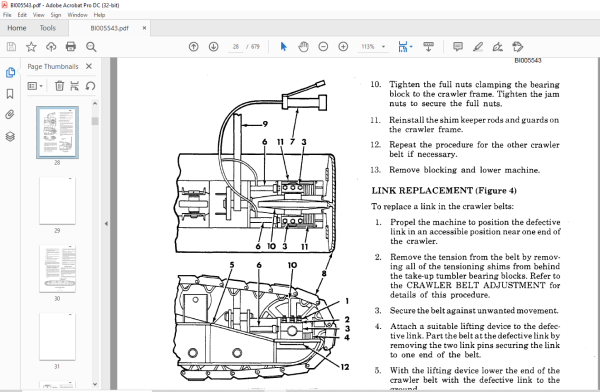The width and height of the screenshot is (600, 392).
Task: Delete selected page with trash icon
Action: click(59, 86)
